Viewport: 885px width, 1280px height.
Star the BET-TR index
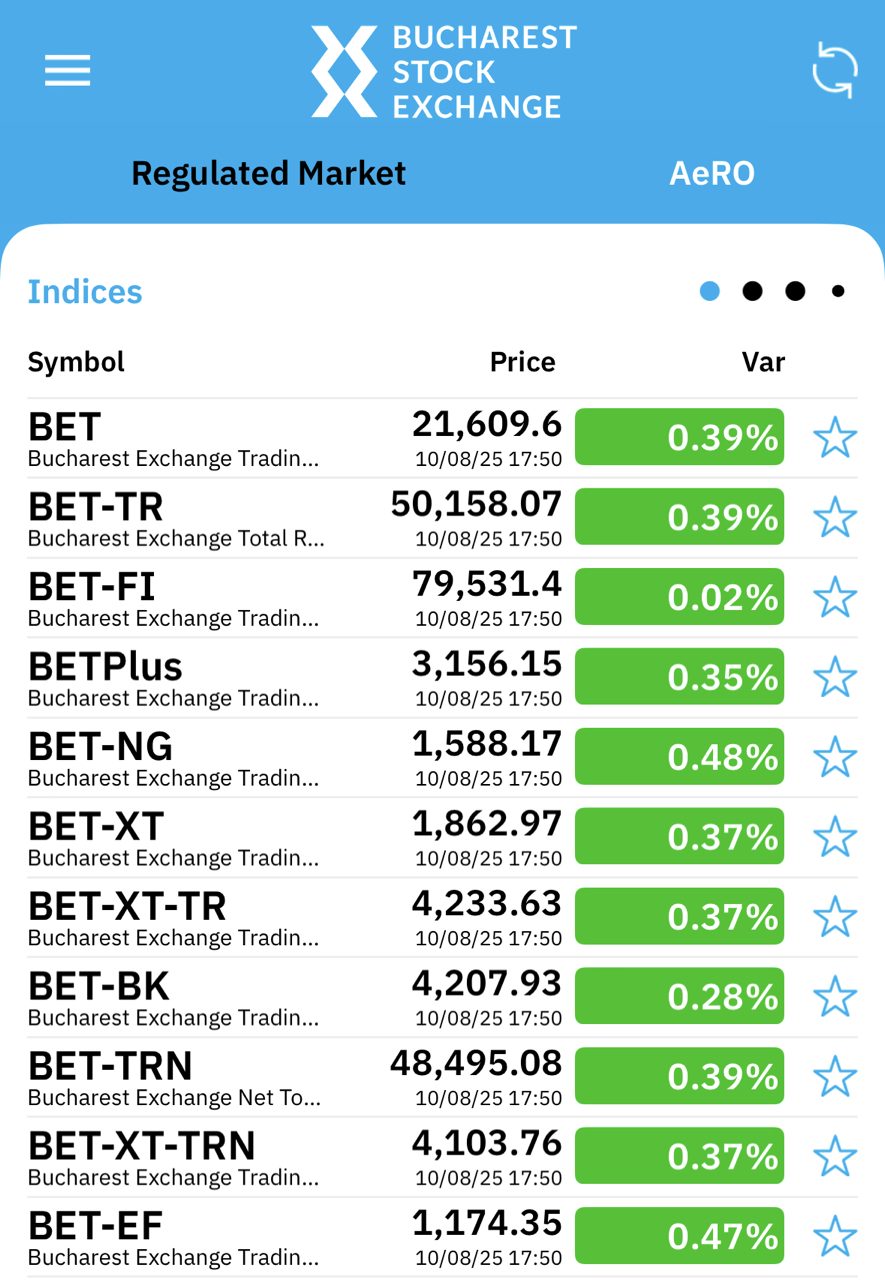(x=834, y=518)
